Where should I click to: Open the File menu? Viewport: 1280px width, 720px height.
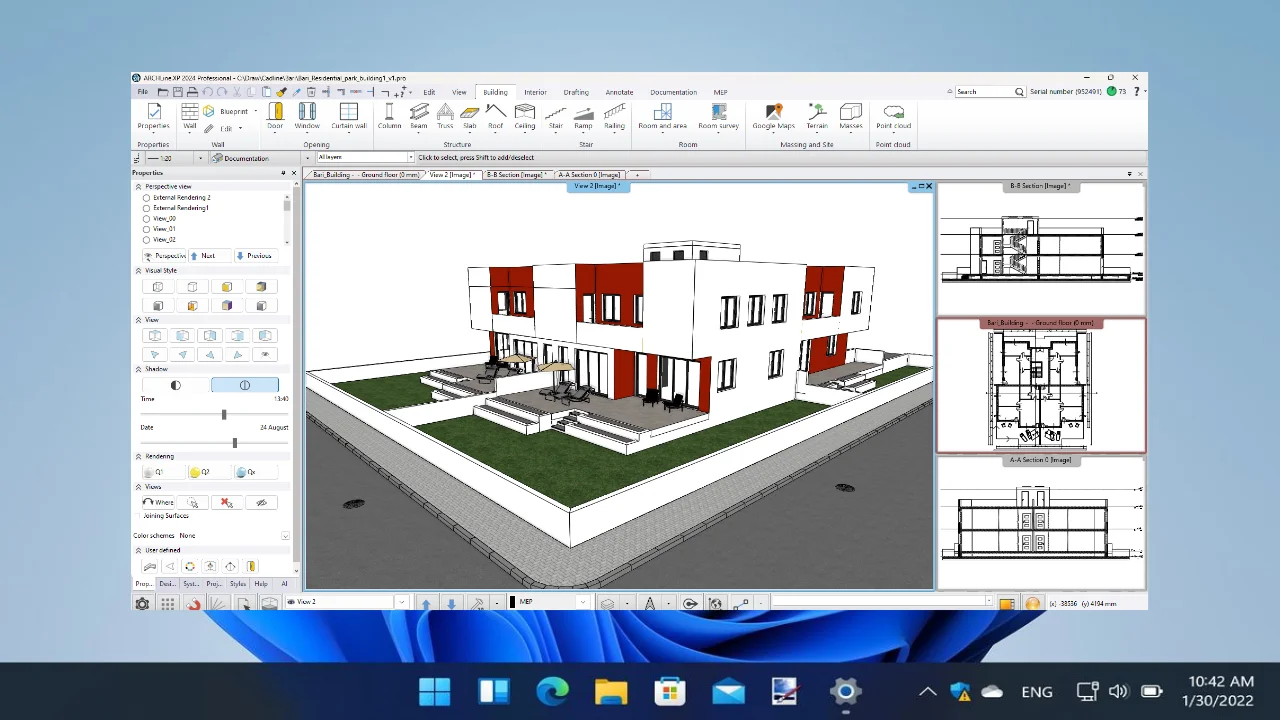point(143,92)
